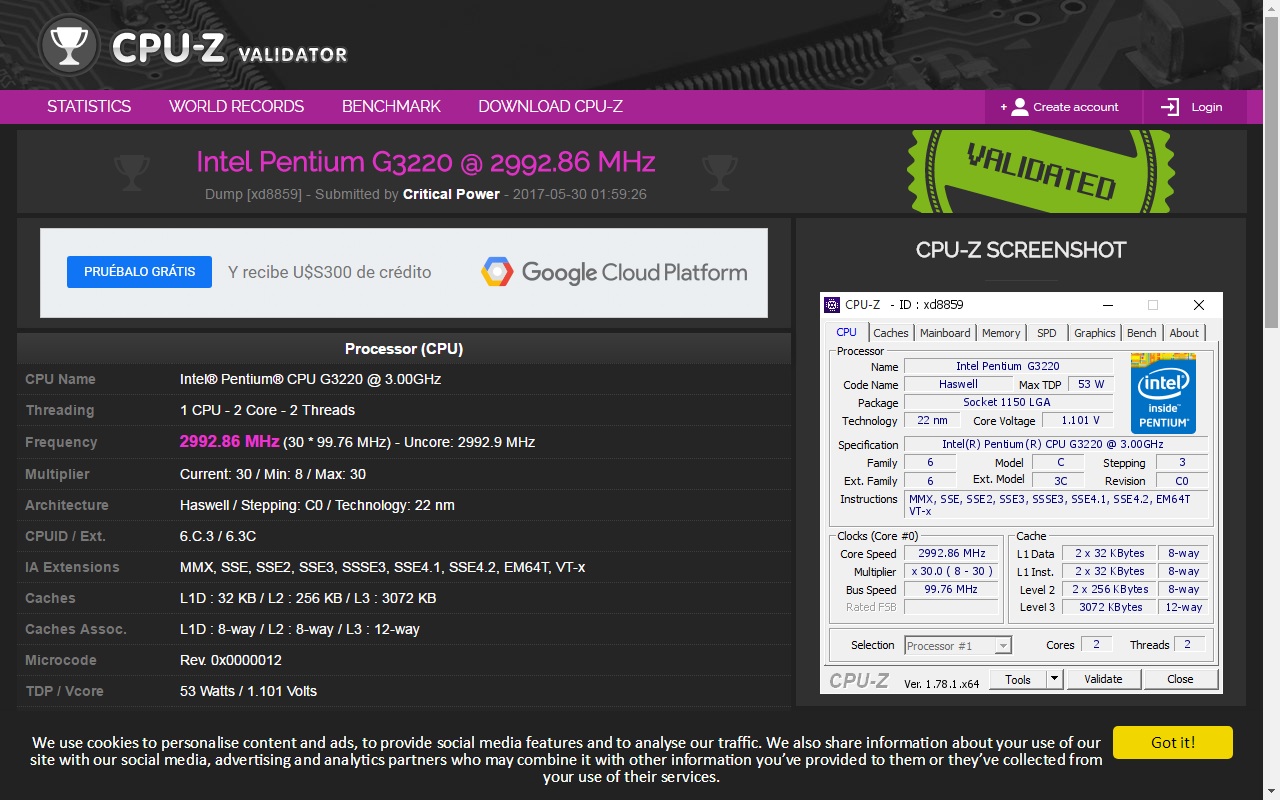1280x800 pixels.
Task: Switch to the Caches tab
Action: pos(891,333)
